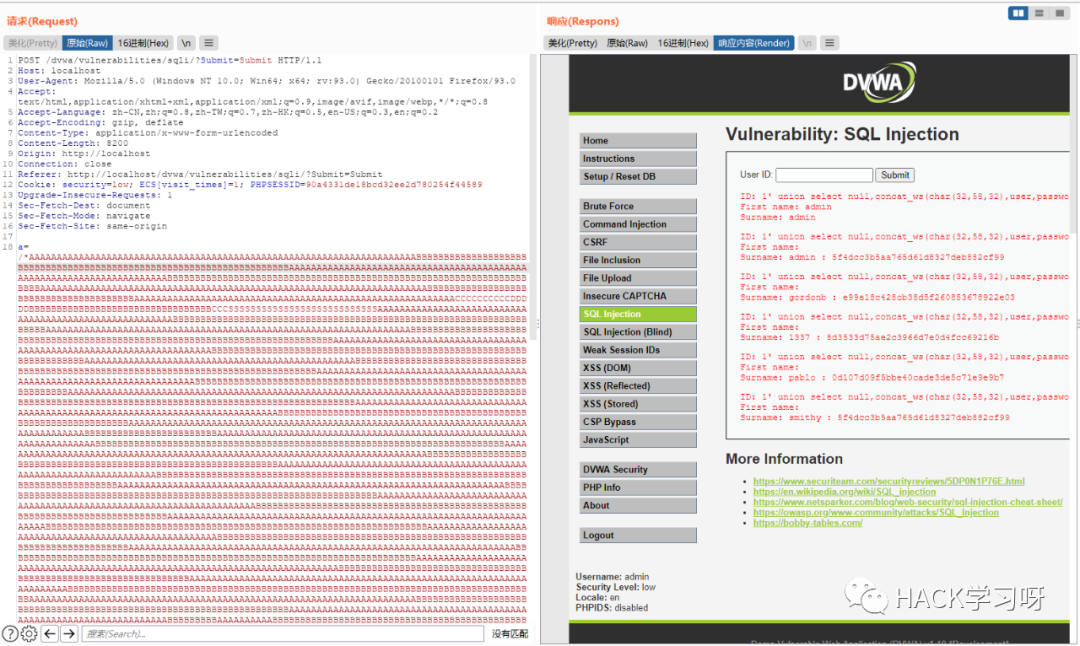Open CSP Bypass menu item

[638, 421]
